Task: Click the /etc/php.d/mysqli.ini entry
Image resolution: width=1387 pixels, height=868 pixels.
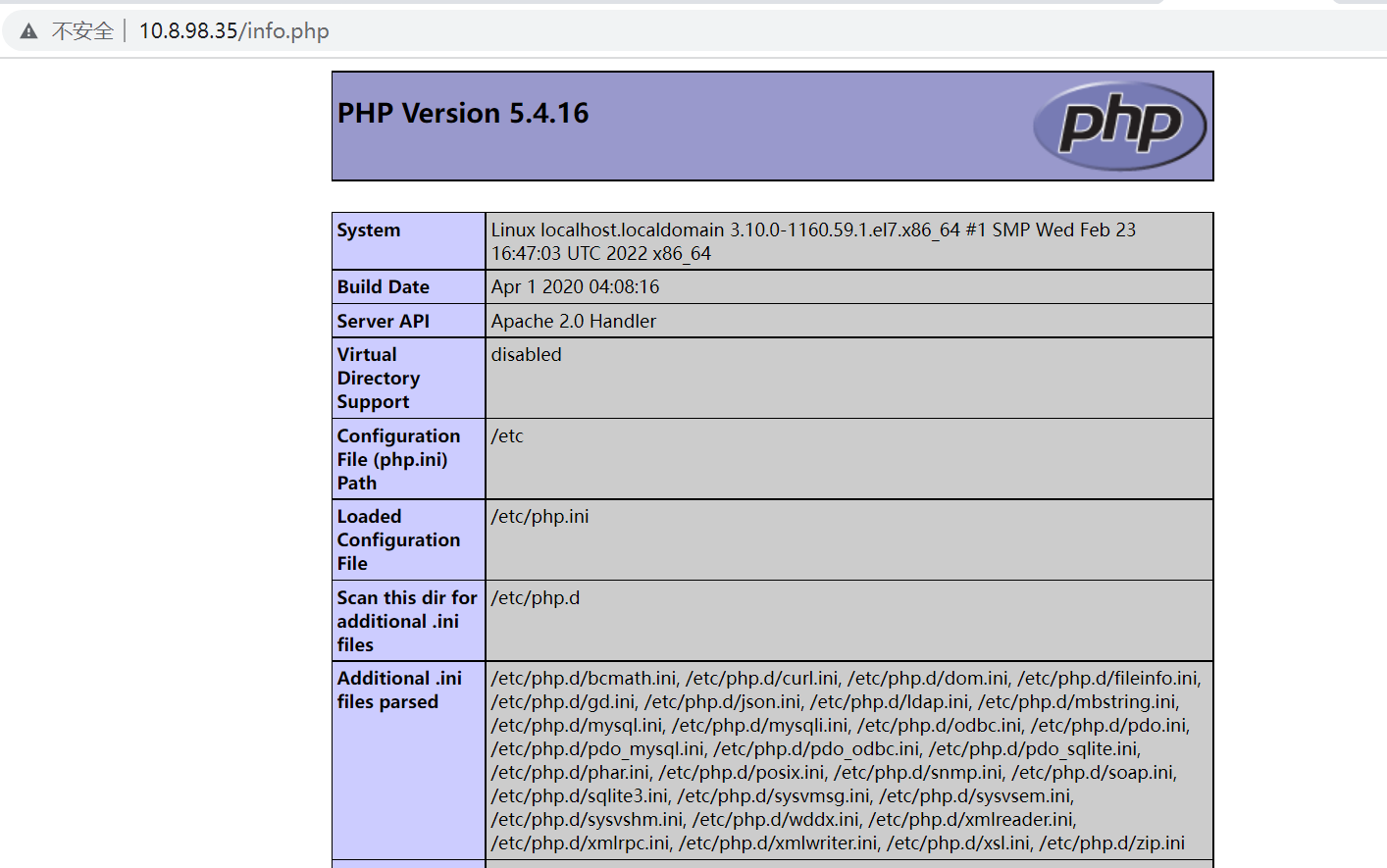Action: 760,726
